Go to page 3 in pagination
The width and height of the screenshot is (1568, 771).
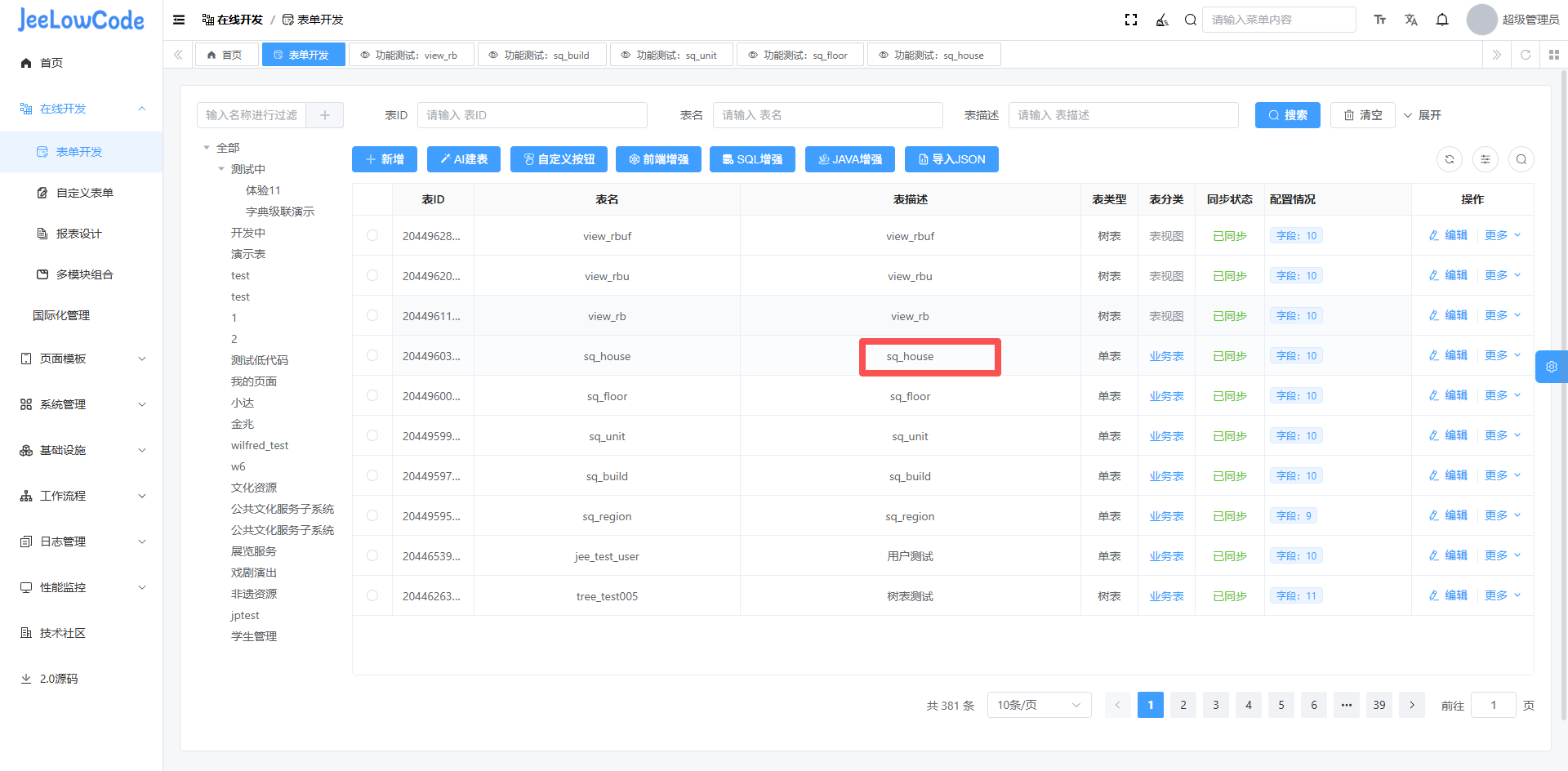tap(1216, 705)
